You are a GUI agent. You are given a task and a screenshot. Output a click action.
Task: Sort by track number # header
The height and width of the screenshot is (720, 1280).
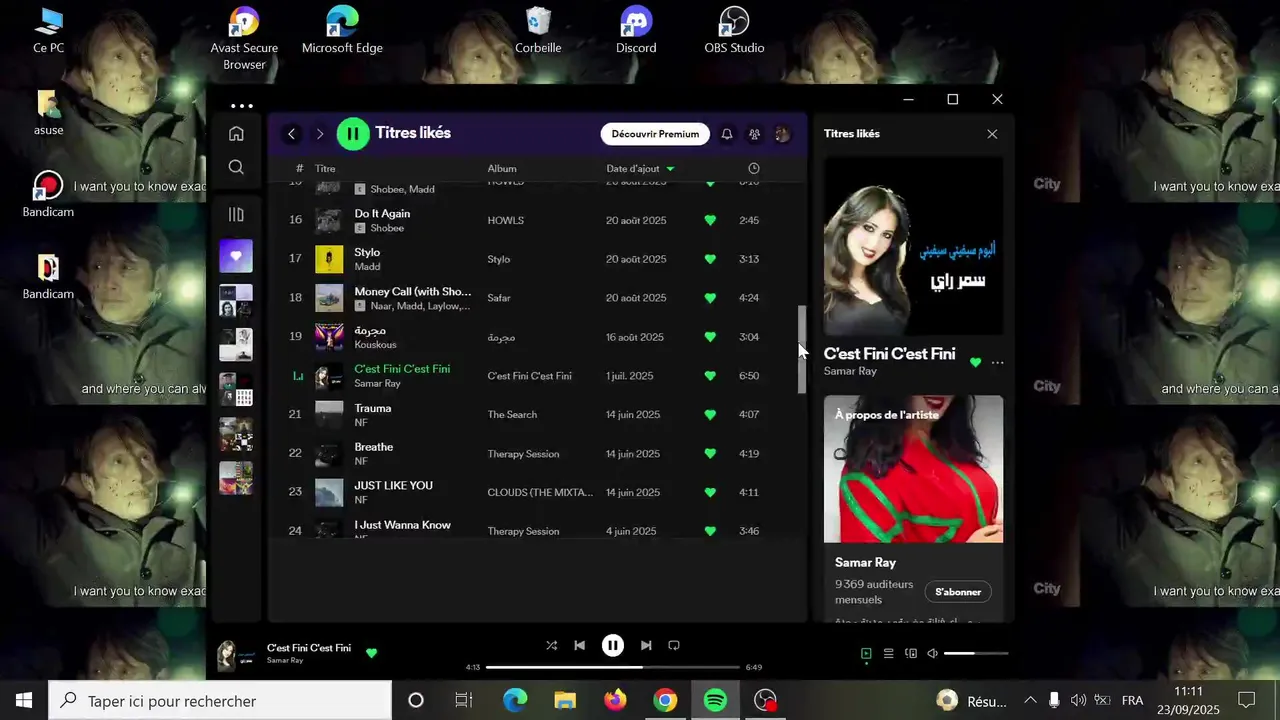point(299,168)
